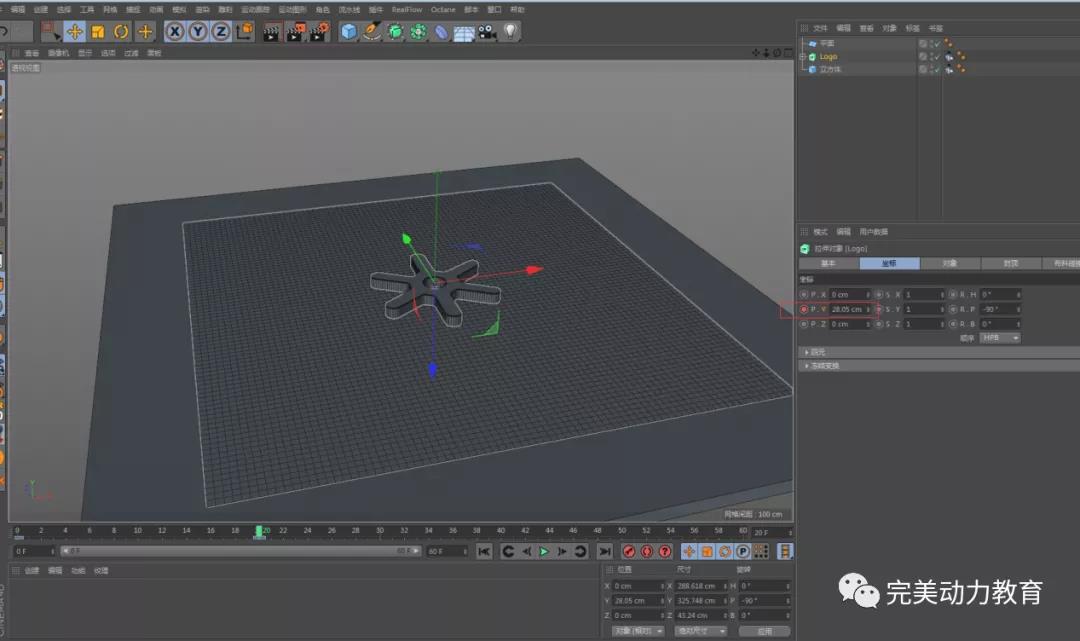Image resolution: width=1080 pixels, height=641 pixels.
Task: Switch to the 坐标 tab in attributes
Action: [889, 264]
